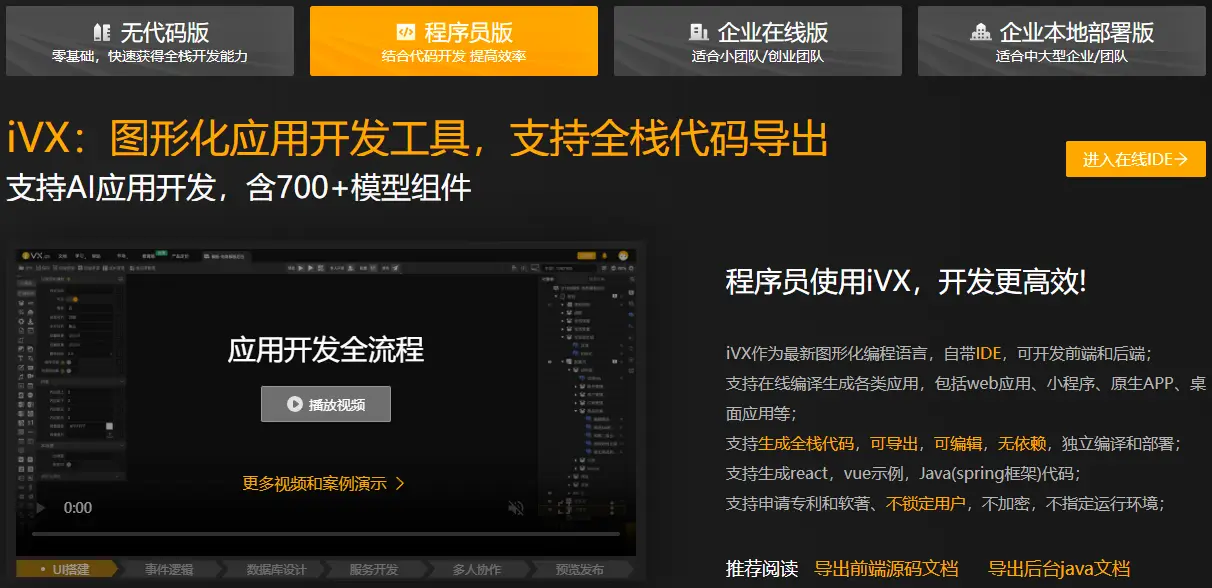Screen dimensions: 1212x588
Task: Open the 导出后台java文档 link
Action: [1059, 569]
